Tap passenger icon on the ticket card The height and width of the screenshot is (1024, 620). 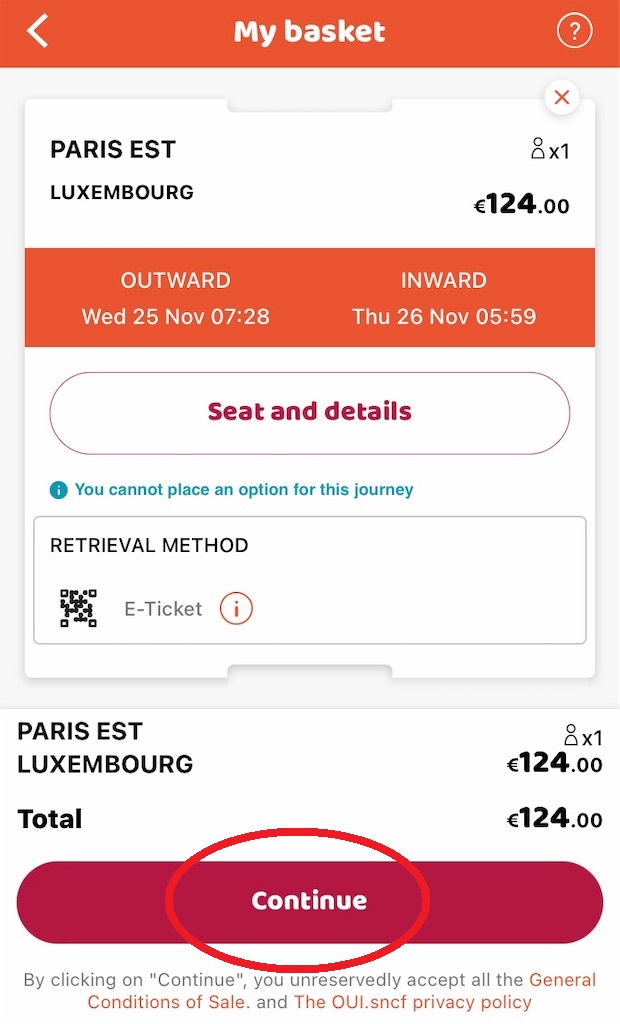[538, 149]
